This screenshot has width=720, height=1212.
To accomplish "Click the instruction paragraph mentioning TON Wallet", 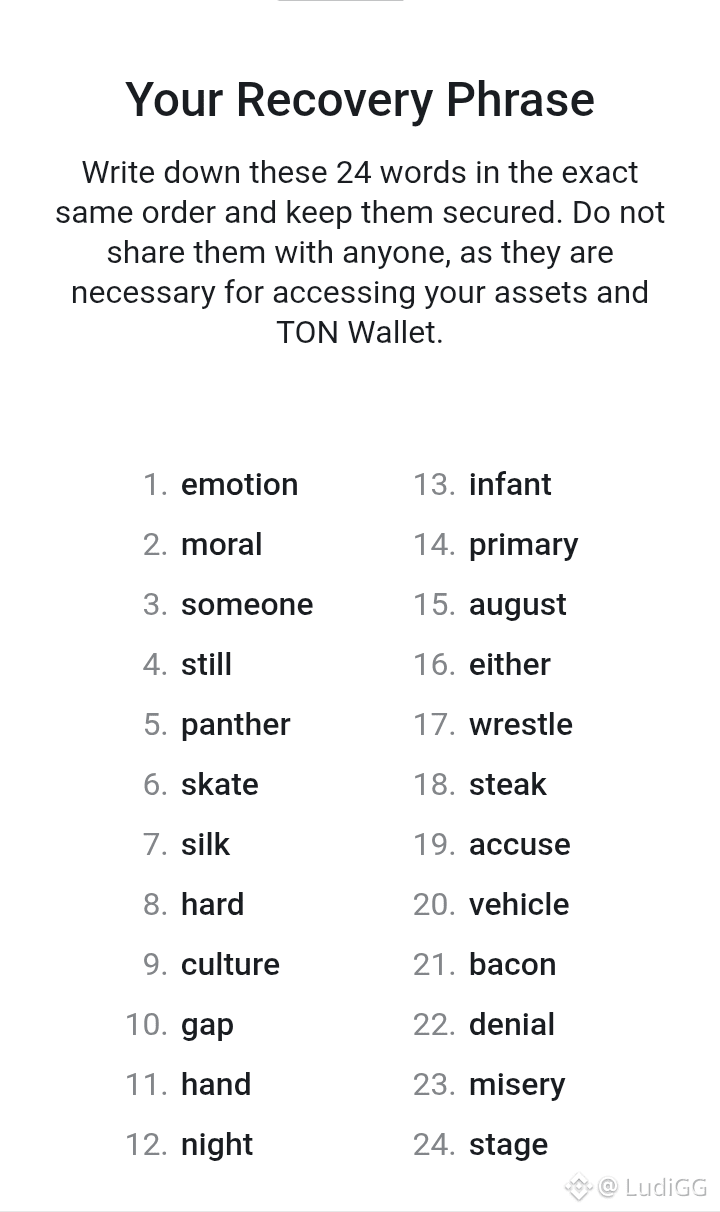I will 360,252.
